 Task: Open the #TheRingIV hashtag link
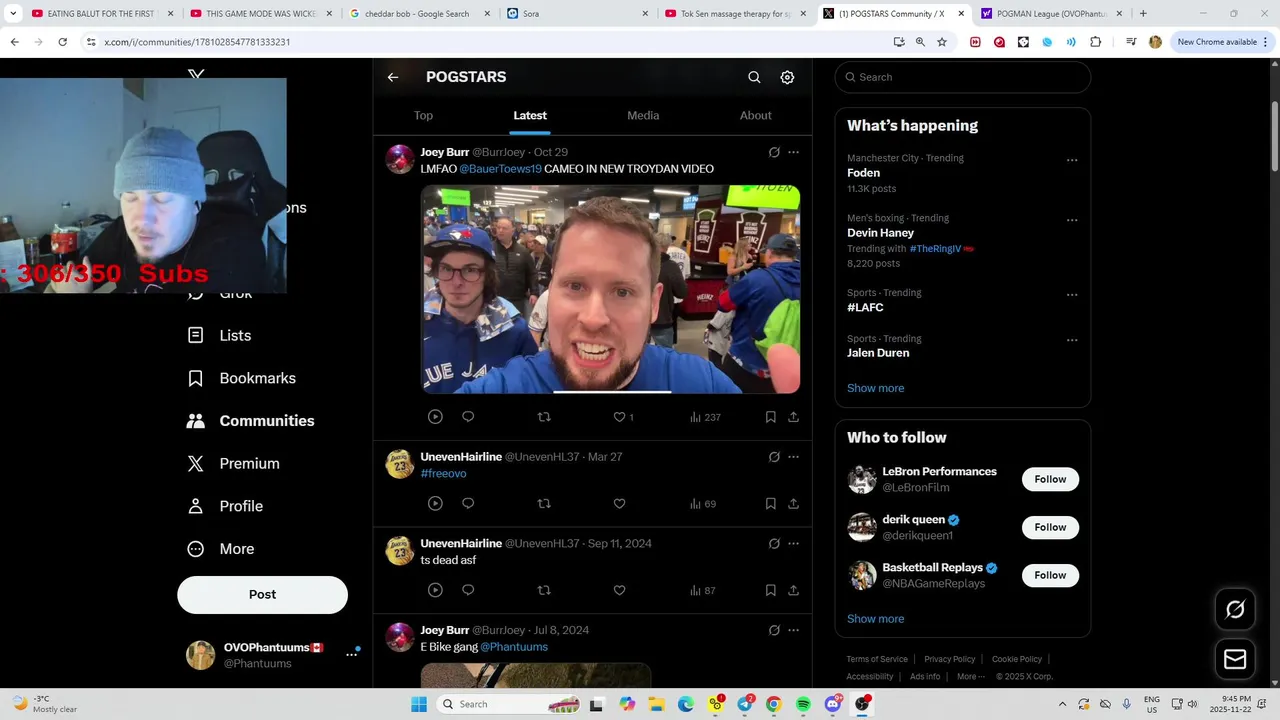point(935,248)
